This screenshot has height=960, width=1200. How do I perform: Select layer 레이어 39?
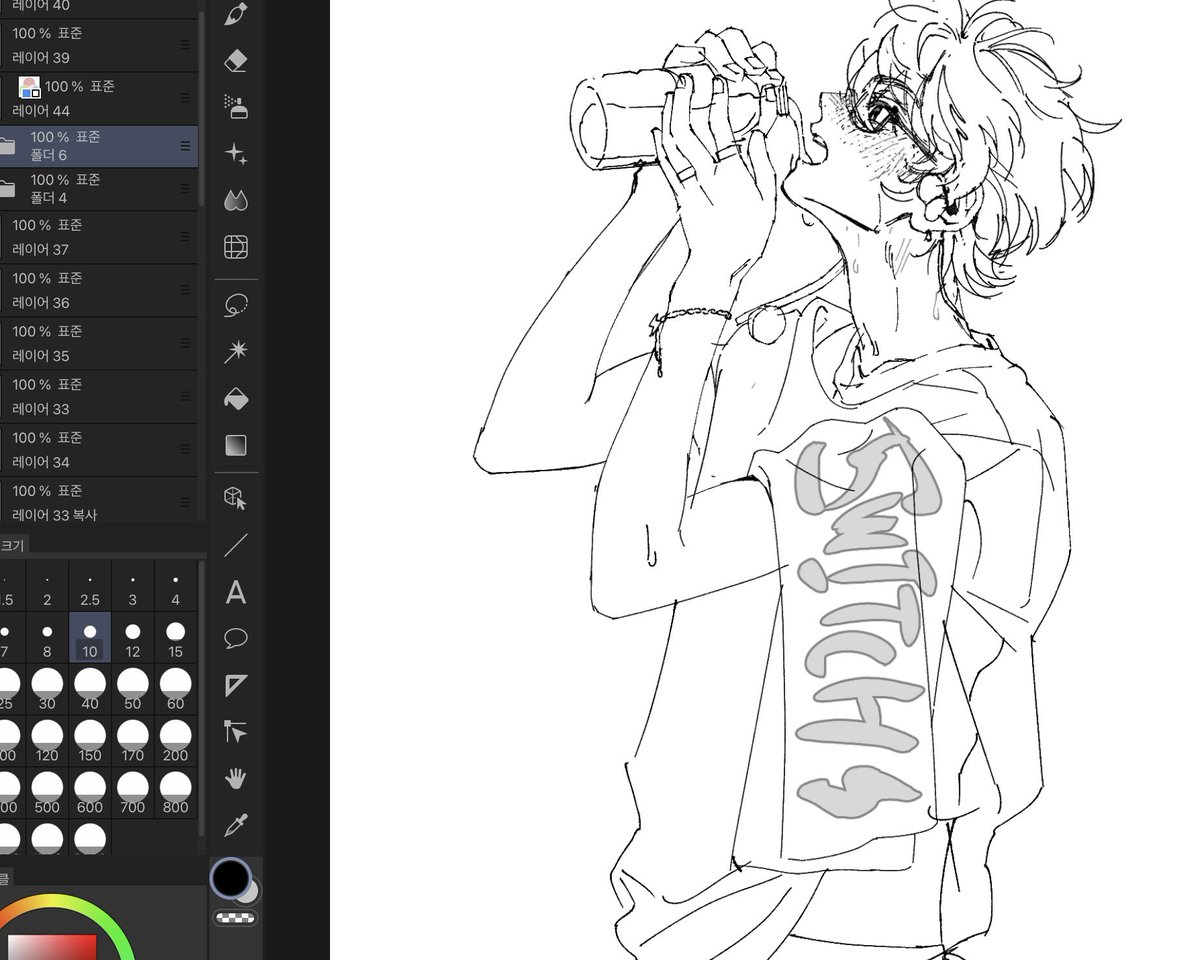99,45
